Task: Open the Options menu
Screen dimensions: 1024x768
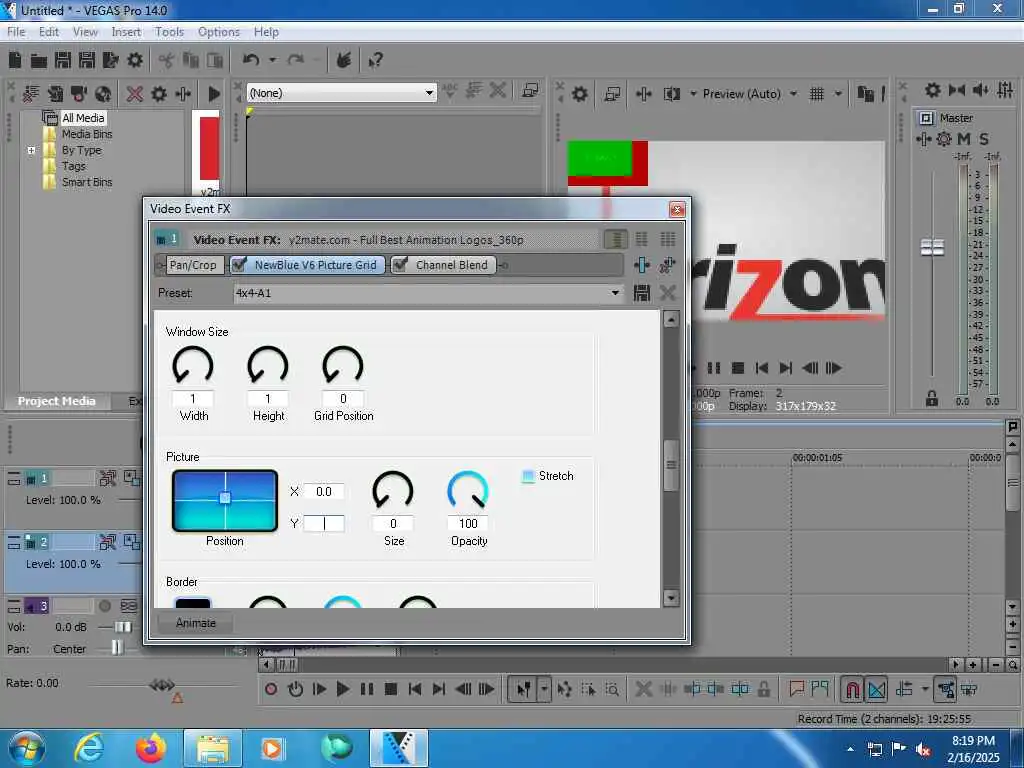Action: [x=219, y=32]
